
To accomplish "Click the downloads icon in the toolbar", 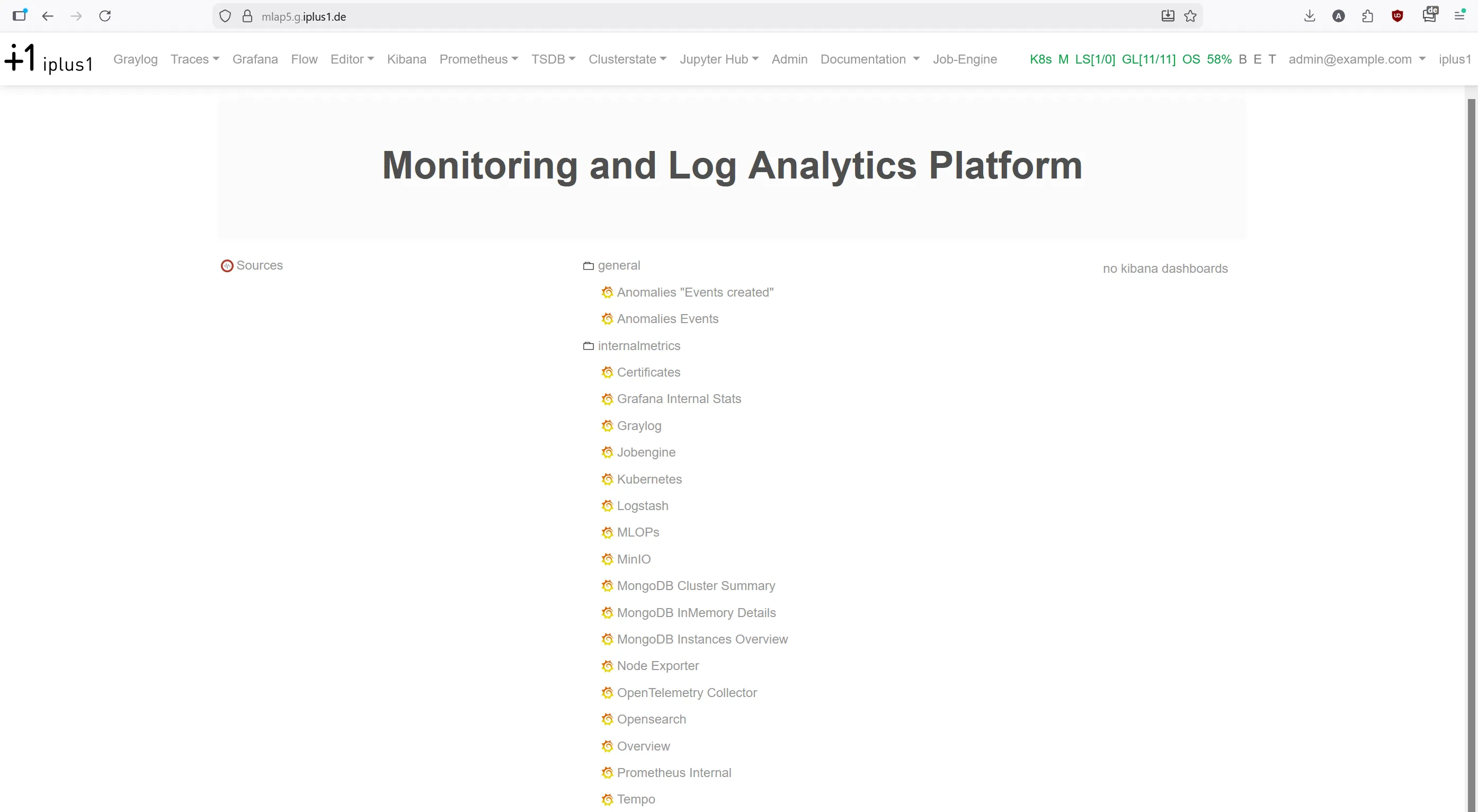I will point(1310,16).
